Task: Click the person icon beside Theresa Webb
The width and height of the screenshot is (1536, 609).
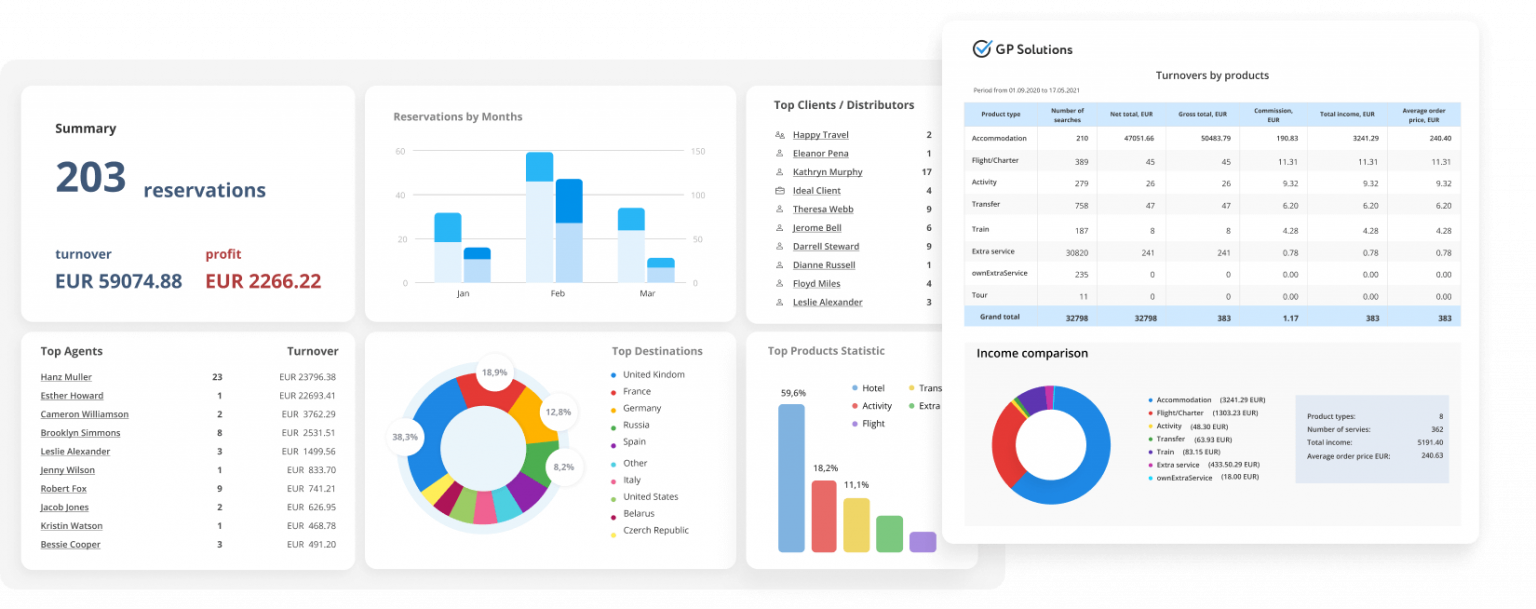Action: point(780,209)
